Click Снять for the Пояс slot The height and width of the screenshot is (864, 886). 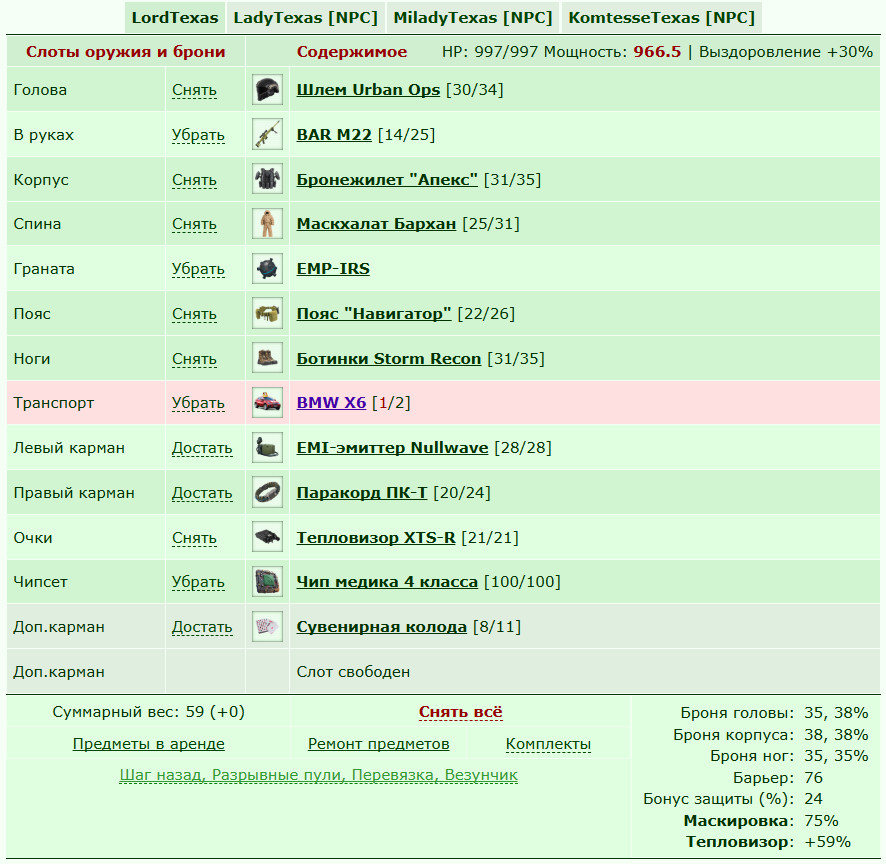(194, 314)
